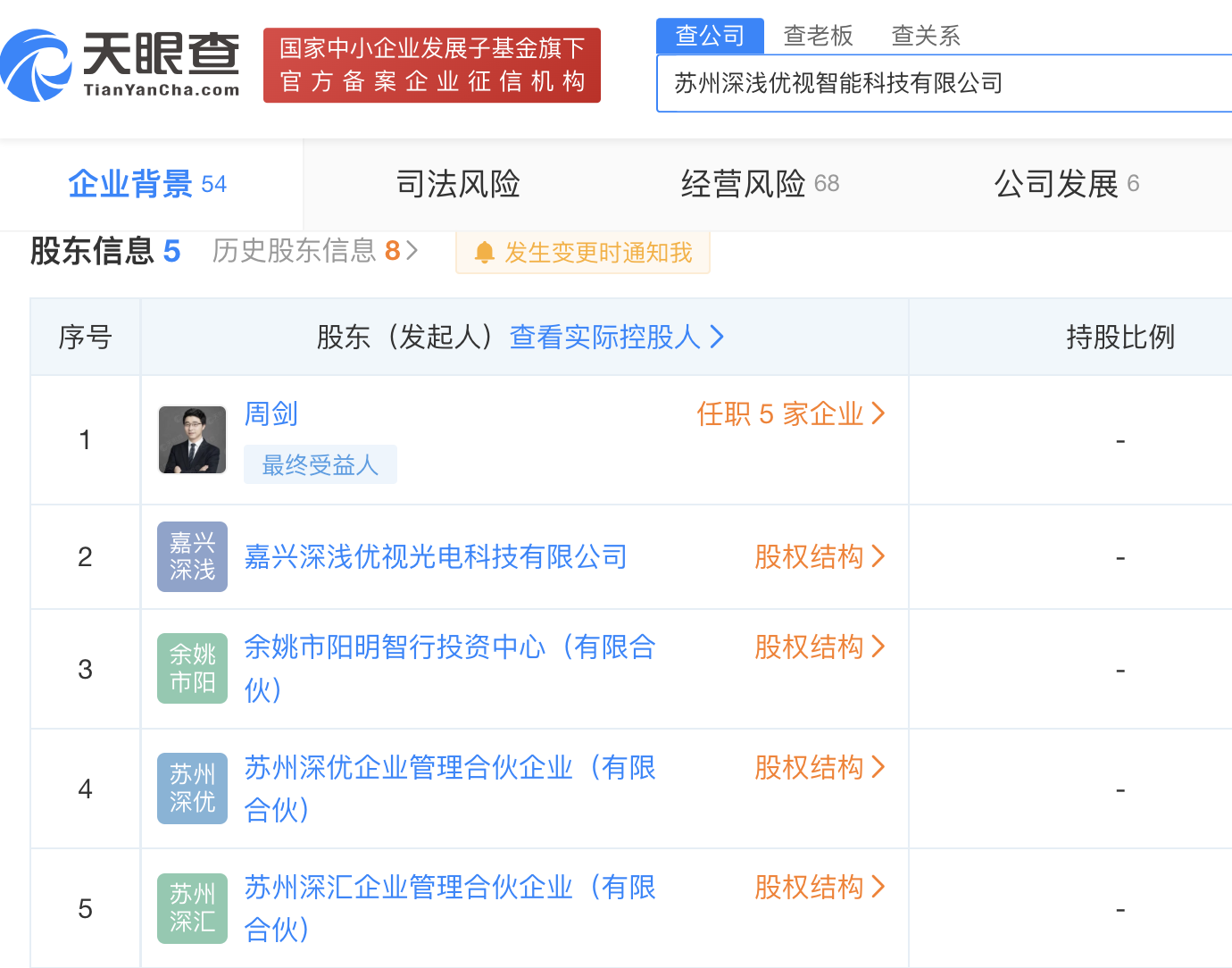Switch to the 查老板 search tab

pyautogui.click(x=819, y=36)
